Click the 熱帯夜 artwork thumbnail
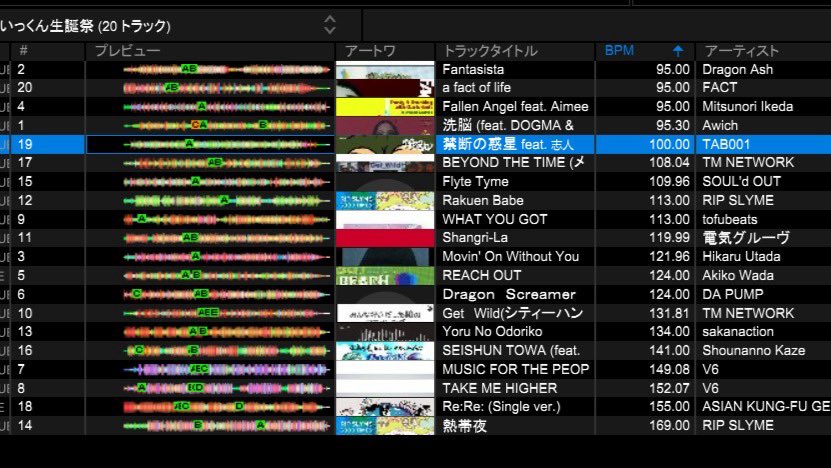831x468 pixels. (385, 426)
